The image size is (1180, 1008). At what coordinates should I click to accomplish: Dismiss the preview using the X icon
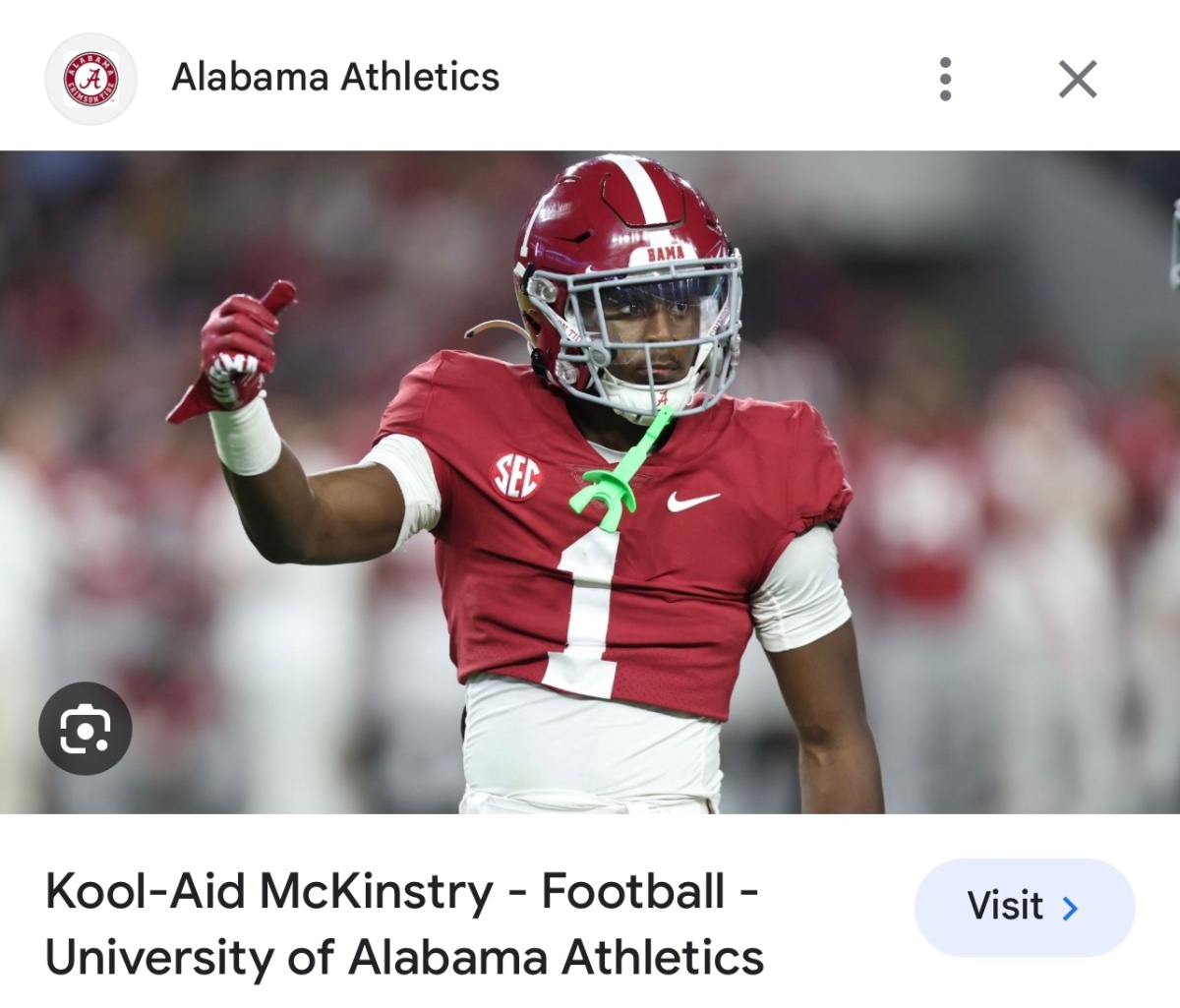click(1078, 79)
